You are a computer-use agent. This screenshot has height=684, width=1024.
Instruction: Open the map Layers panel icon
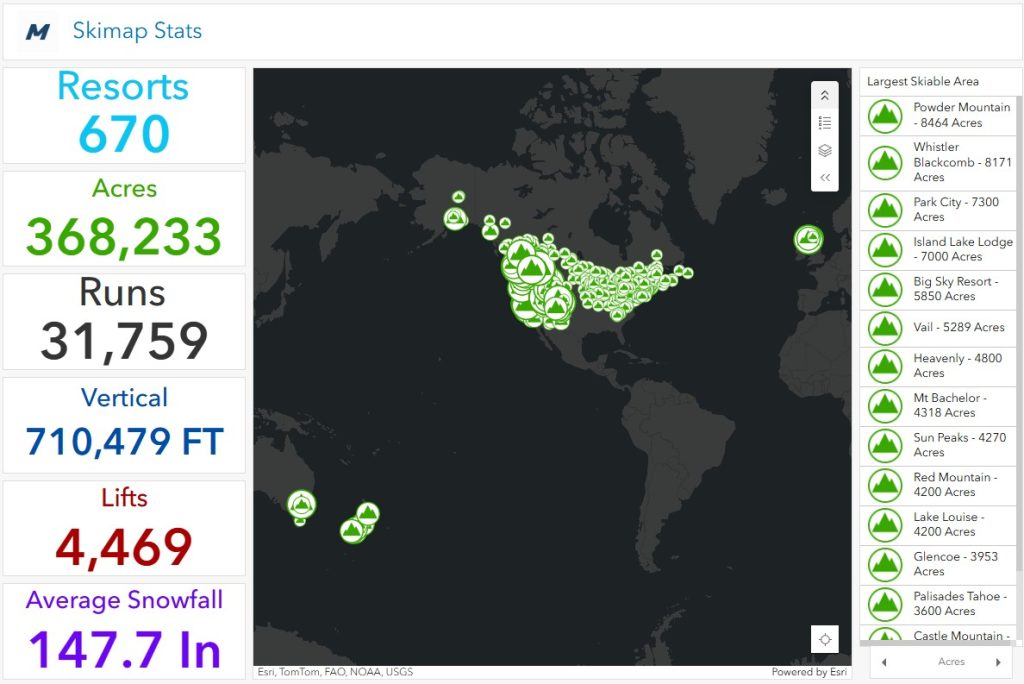pos(824,150)
